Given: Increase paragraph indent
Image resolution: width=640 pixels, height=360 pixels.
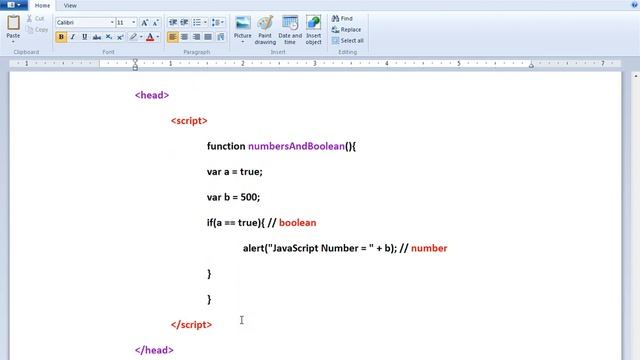Looking at the screenshot, I should [184, 22].
